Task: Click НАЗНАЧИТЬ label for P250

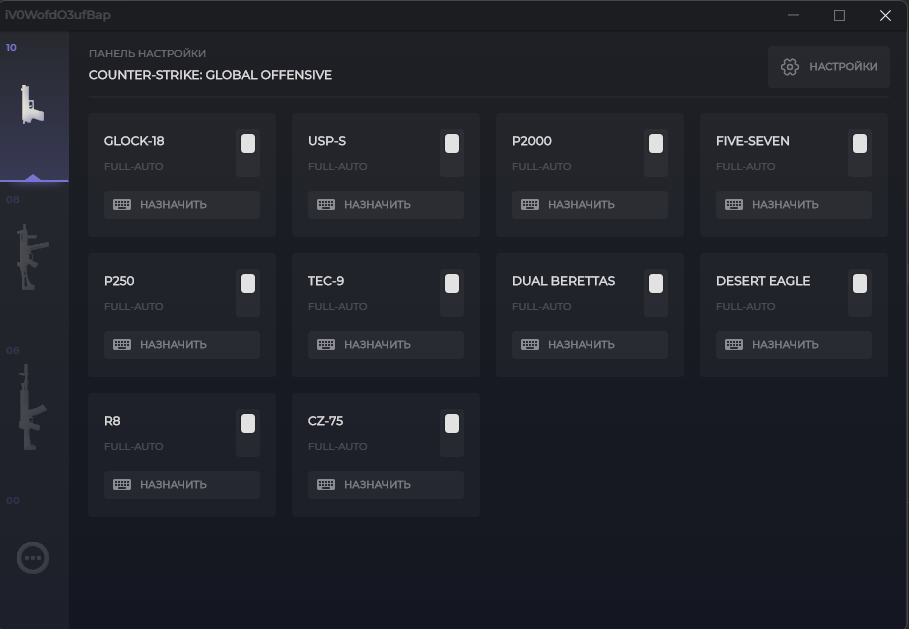Action: [173, 345]
